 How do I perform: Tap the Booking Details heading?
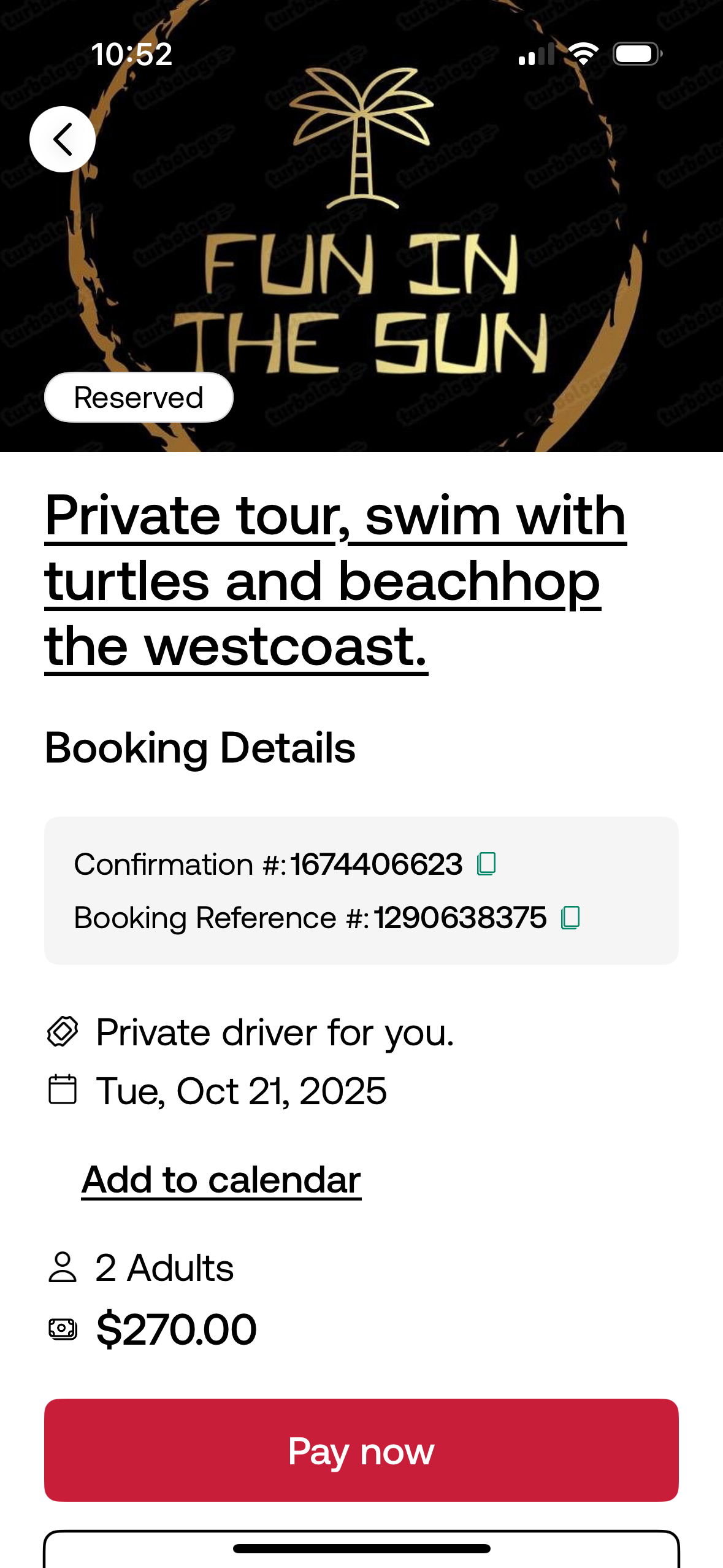click(x=200, y=748)
